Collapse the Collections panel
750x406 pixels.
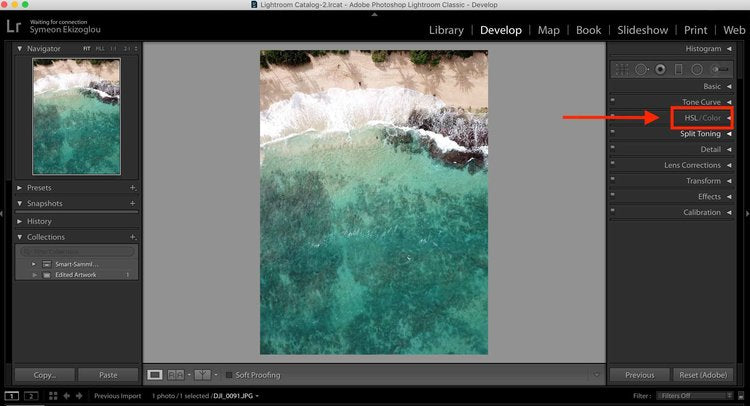click(x=20, y=237)
